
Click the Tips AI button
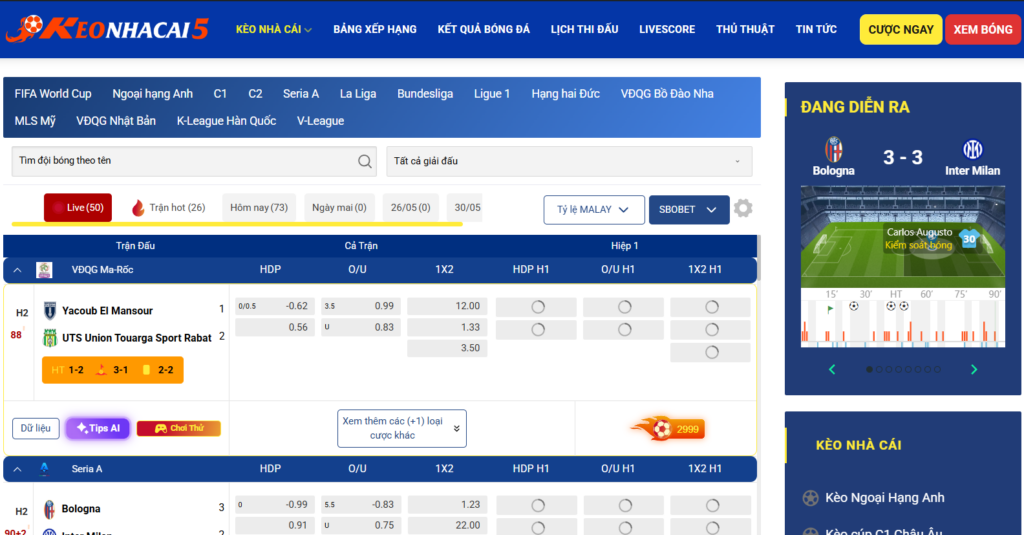(98, 429)
